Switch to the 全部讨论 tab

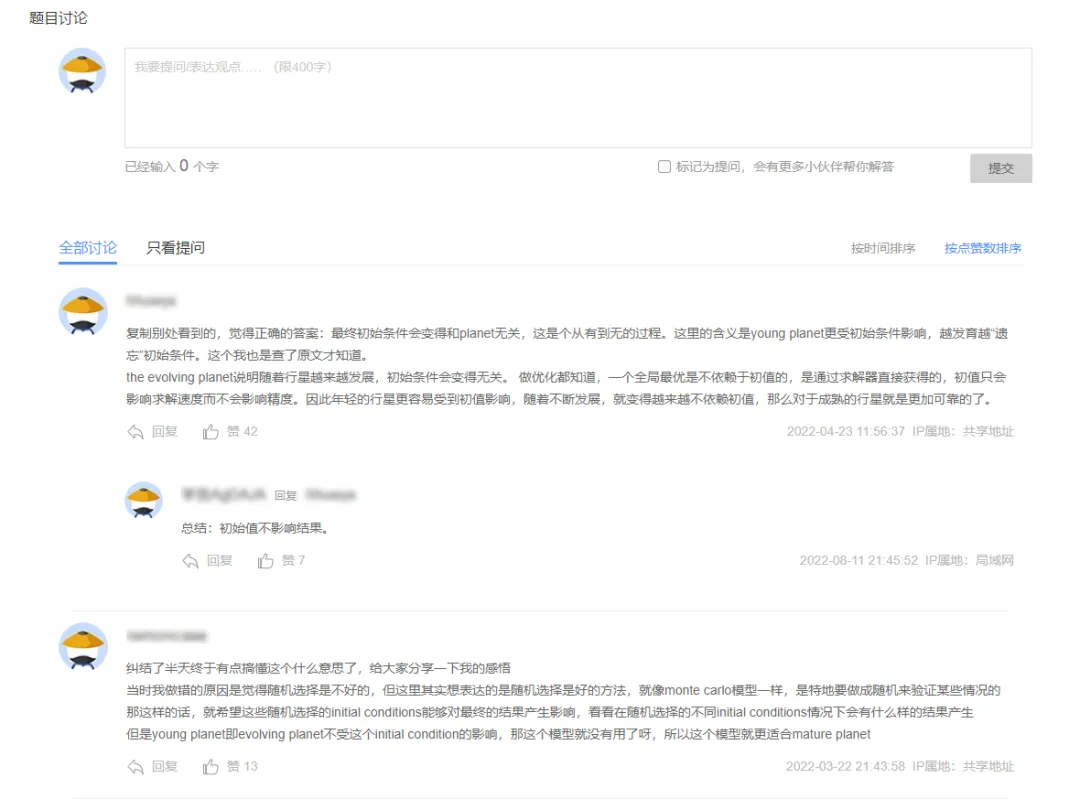[x=88, y=248]
